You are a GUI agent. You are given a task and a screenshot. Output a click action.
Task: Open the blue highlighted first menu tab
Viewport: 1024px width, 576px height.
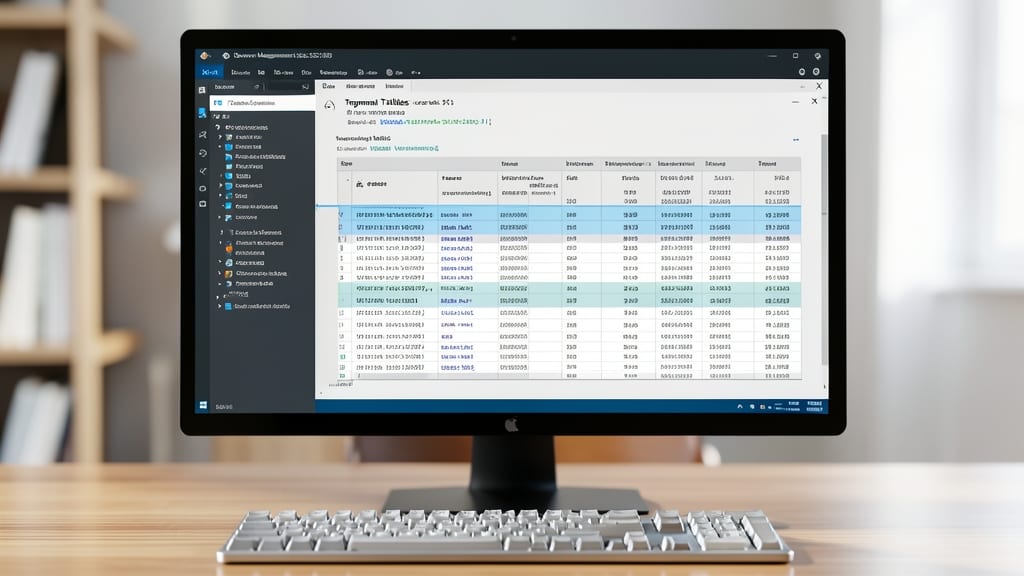point(210,72)
